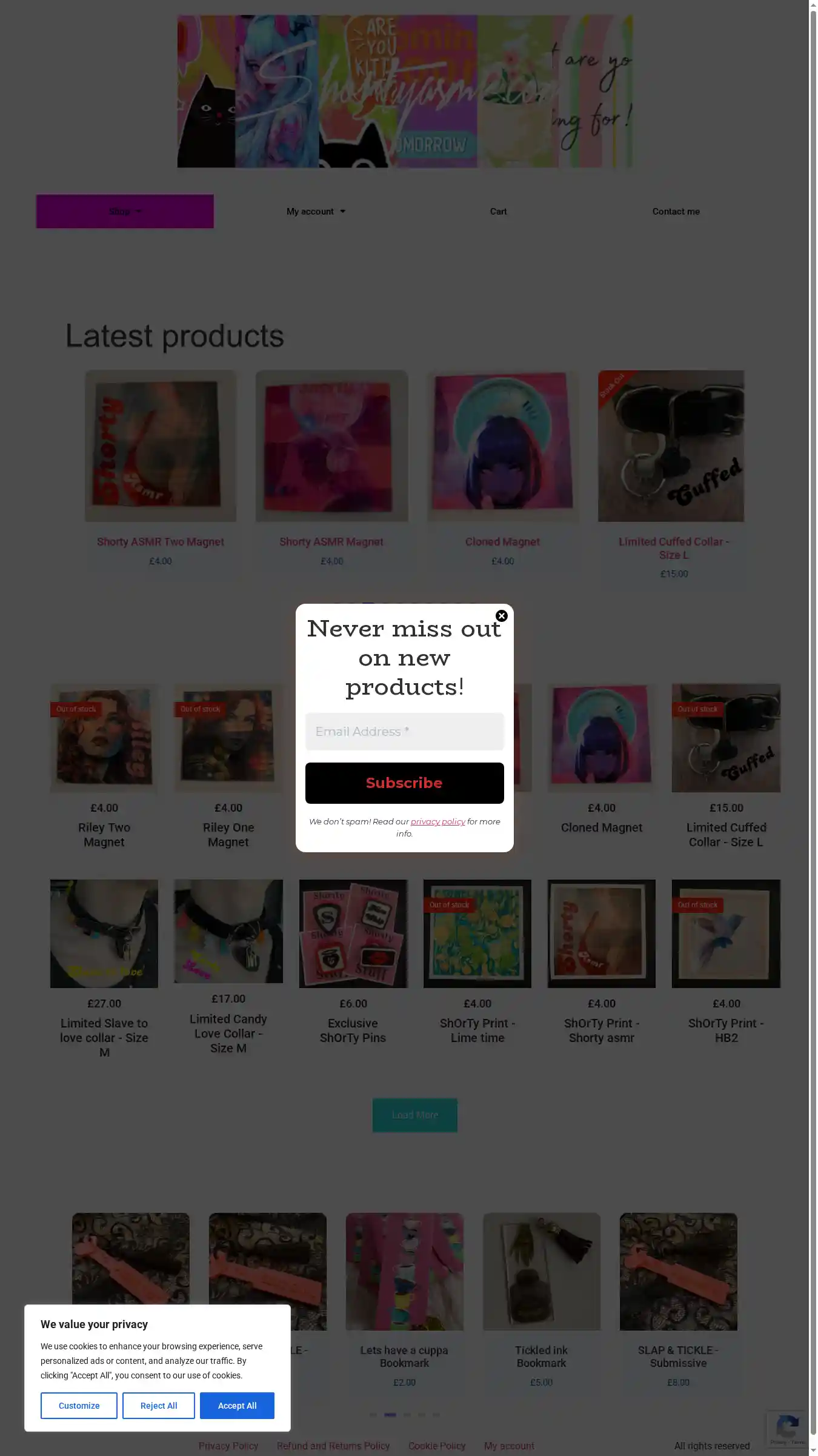Image resolution: width=818 pixels, height=1456 pixels.
Task: Click the Cookie Policy footer link
Action: pos(437,1446)
